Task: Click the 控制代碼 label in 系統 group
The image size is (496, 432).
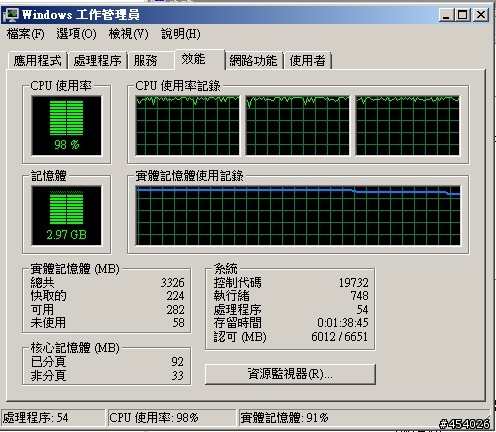Action: [x=238, y=283]
